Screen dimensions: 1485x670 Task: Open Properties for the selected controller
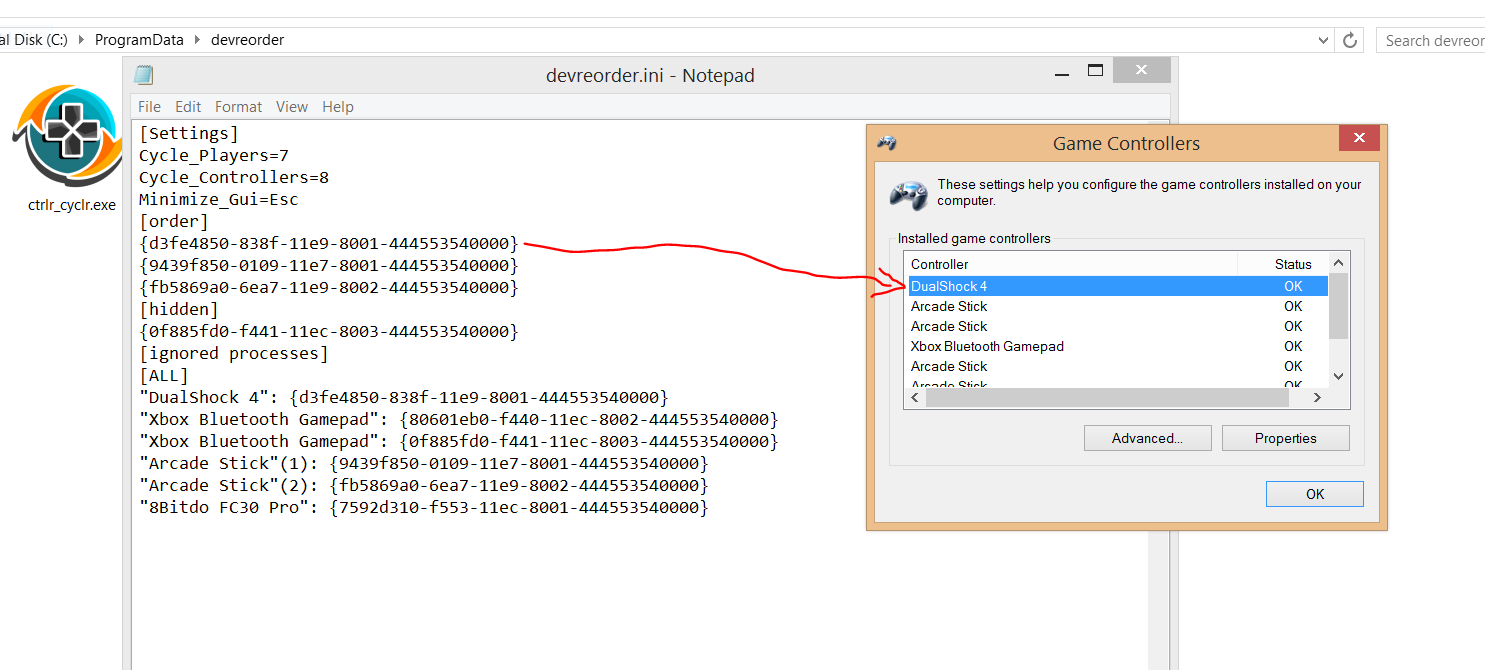point(1286,438)
